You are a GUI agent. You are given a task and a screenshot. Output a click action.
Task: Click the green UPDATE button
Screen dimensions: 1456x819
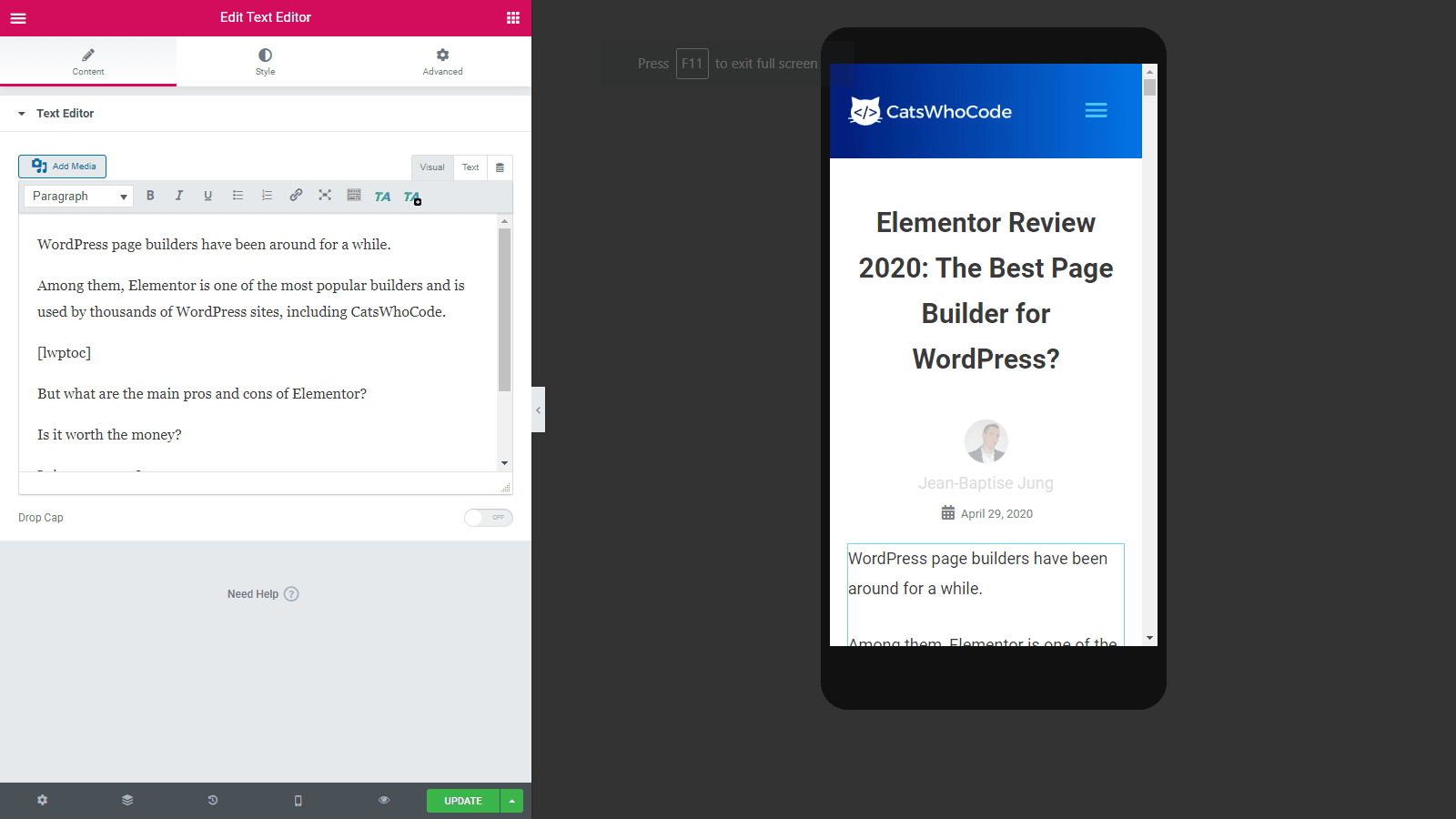(463, 801)
